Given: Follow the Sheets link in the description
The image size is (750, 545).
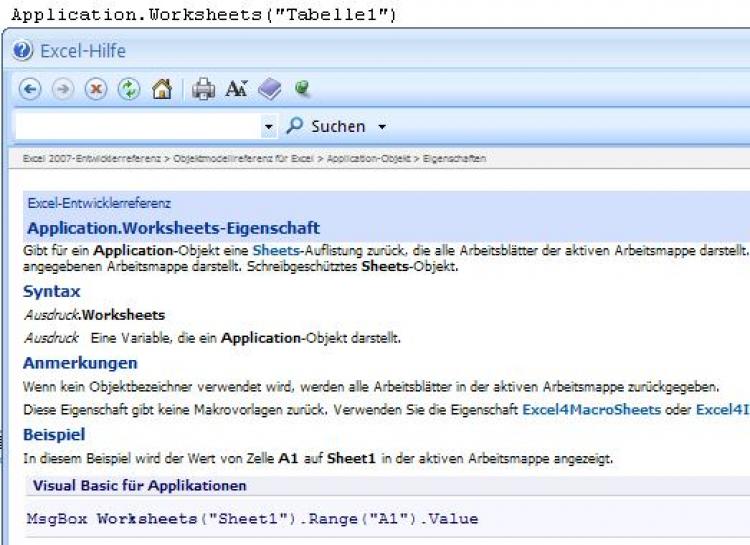Looking at the screenshot, I should tap(273, 249).
